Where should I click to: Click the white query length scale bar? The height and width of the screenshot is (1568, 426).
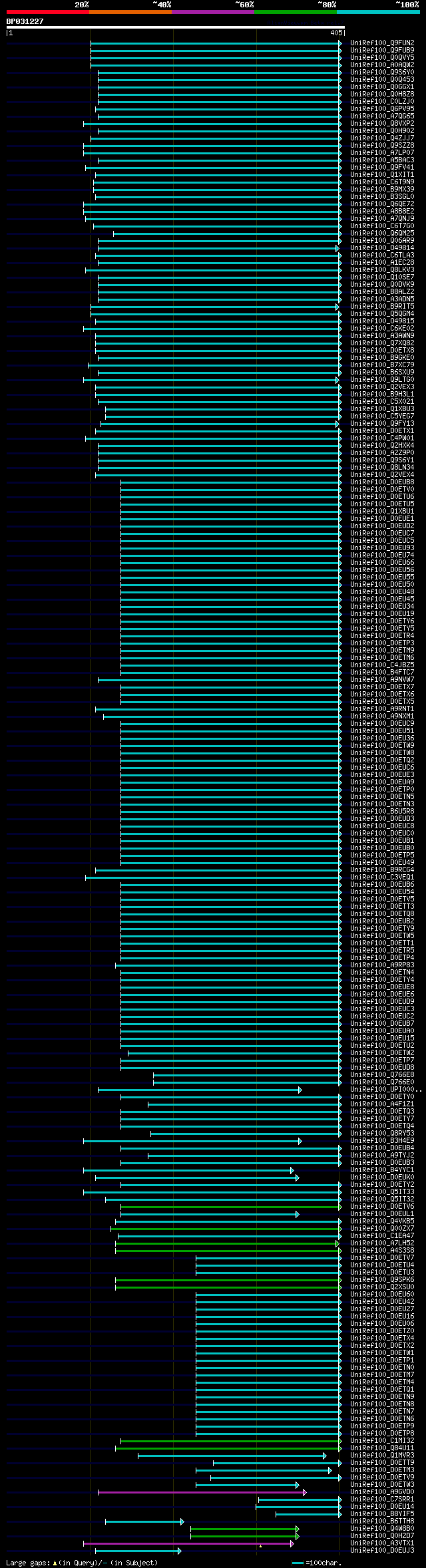(175, 27)
